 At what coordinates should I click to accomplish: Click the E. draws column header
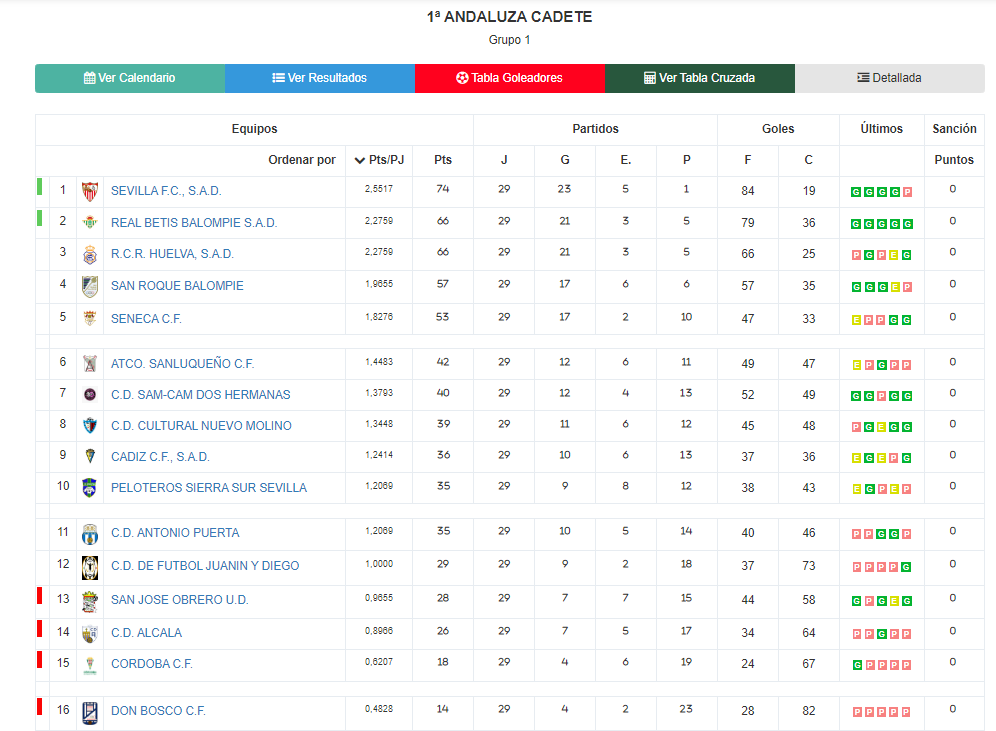pyautogui.click(x=626, y=160)
